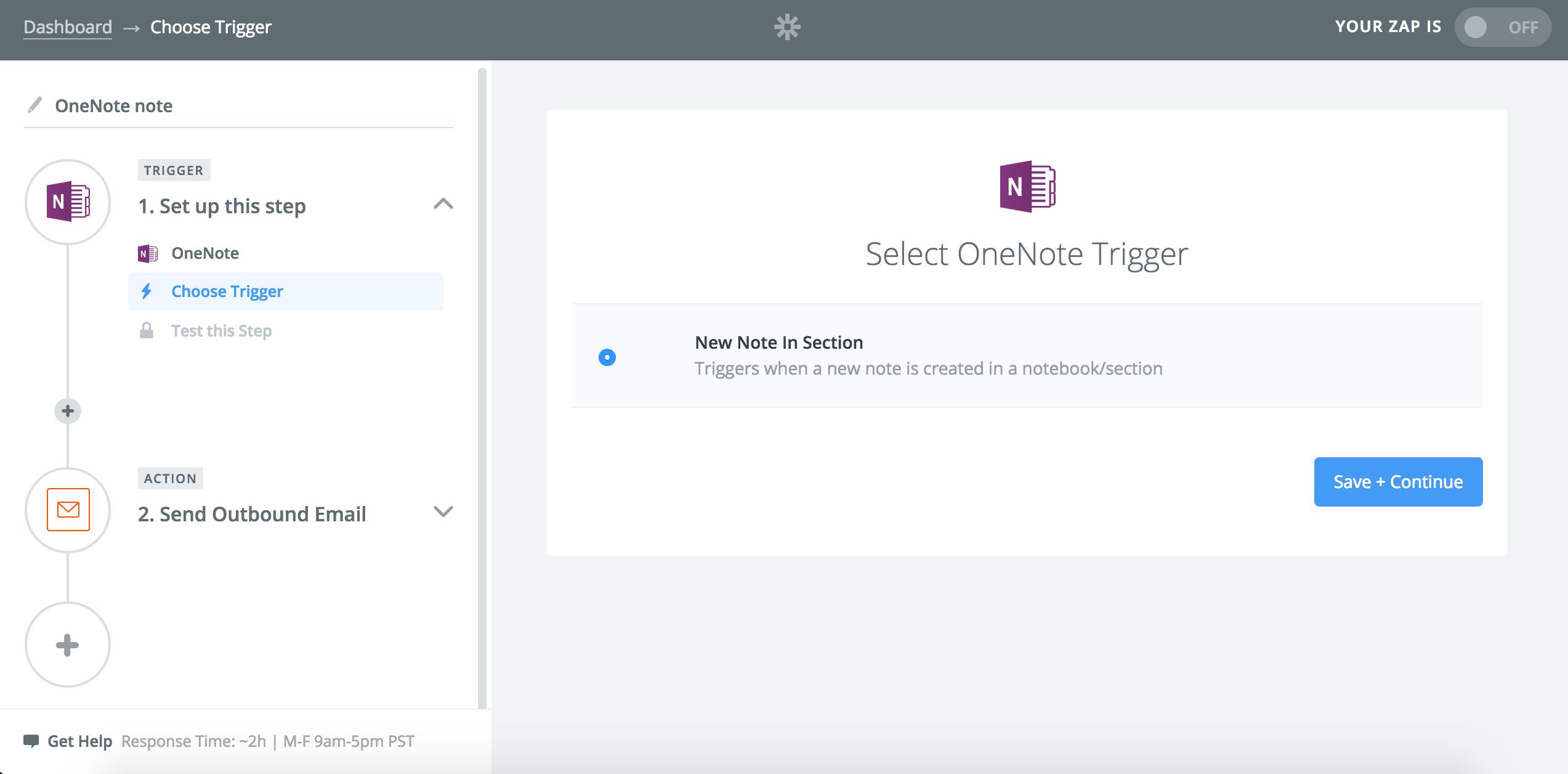Add a step with small plus between steps

click(68, 411)
